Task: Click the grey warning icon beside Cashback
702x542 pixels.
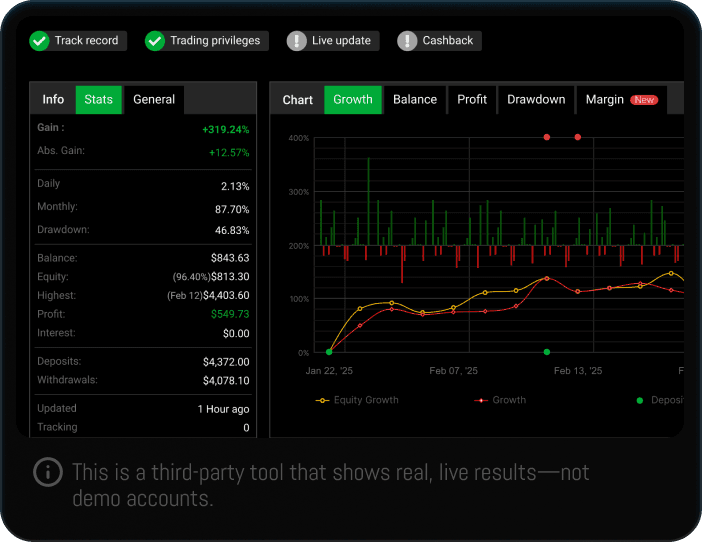Action: (x=407, y=41)
